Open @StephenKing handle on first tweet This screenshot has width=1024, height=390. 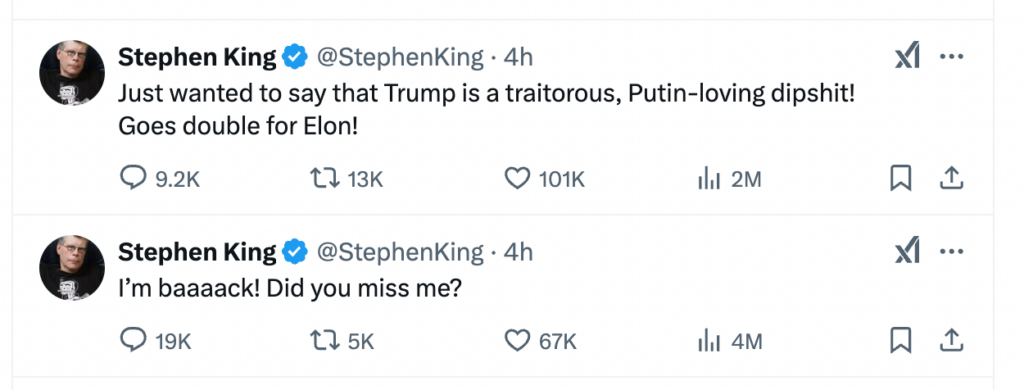tap(400, 57)
